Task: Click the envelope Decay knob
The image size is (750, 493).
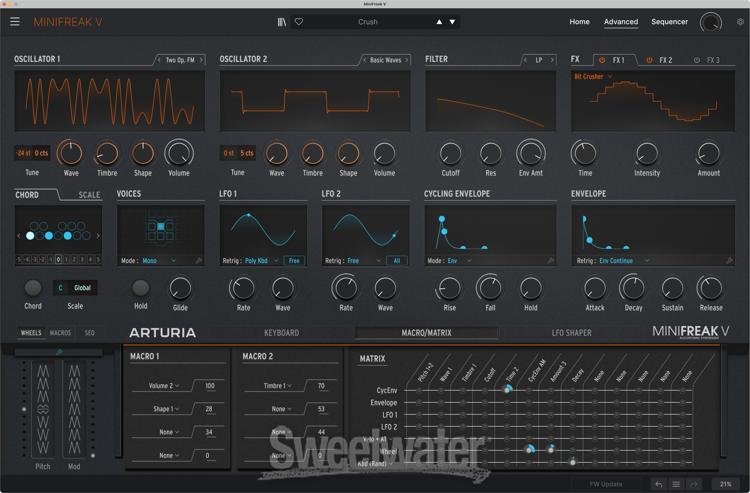Action: (633, 288)
